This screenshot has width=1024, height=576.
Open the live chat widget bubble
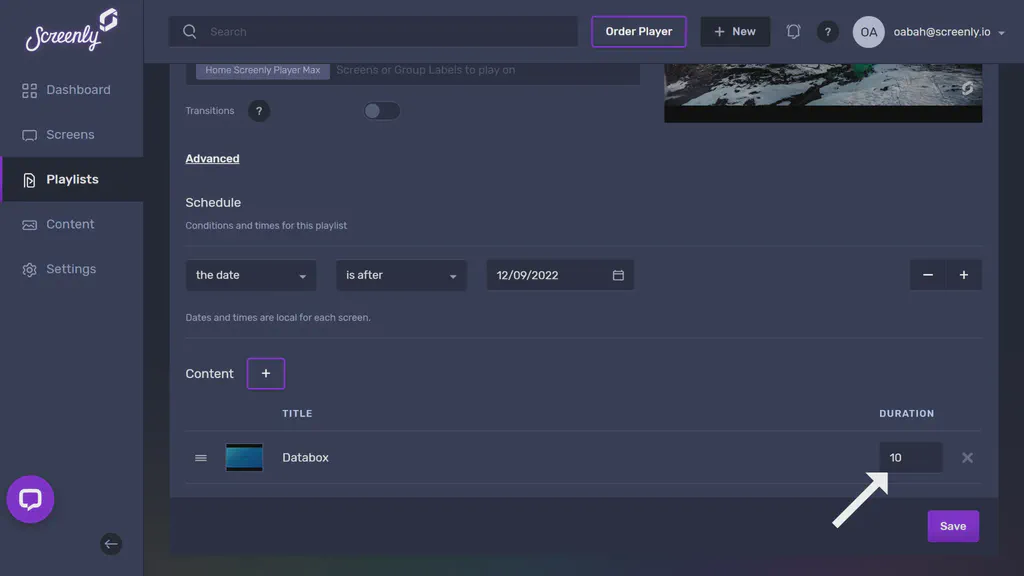(30, 499)
